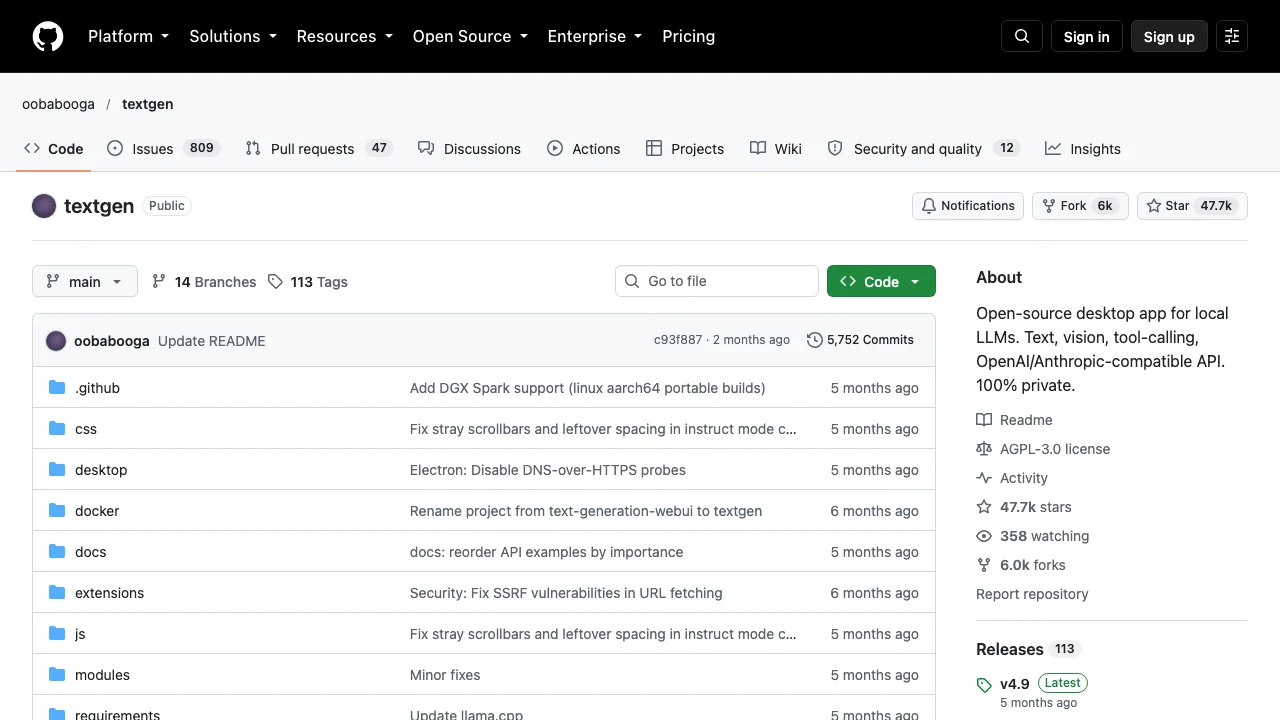
Task: Click the css folder icon
Action: pyautogui.click(x=57, y=429)
